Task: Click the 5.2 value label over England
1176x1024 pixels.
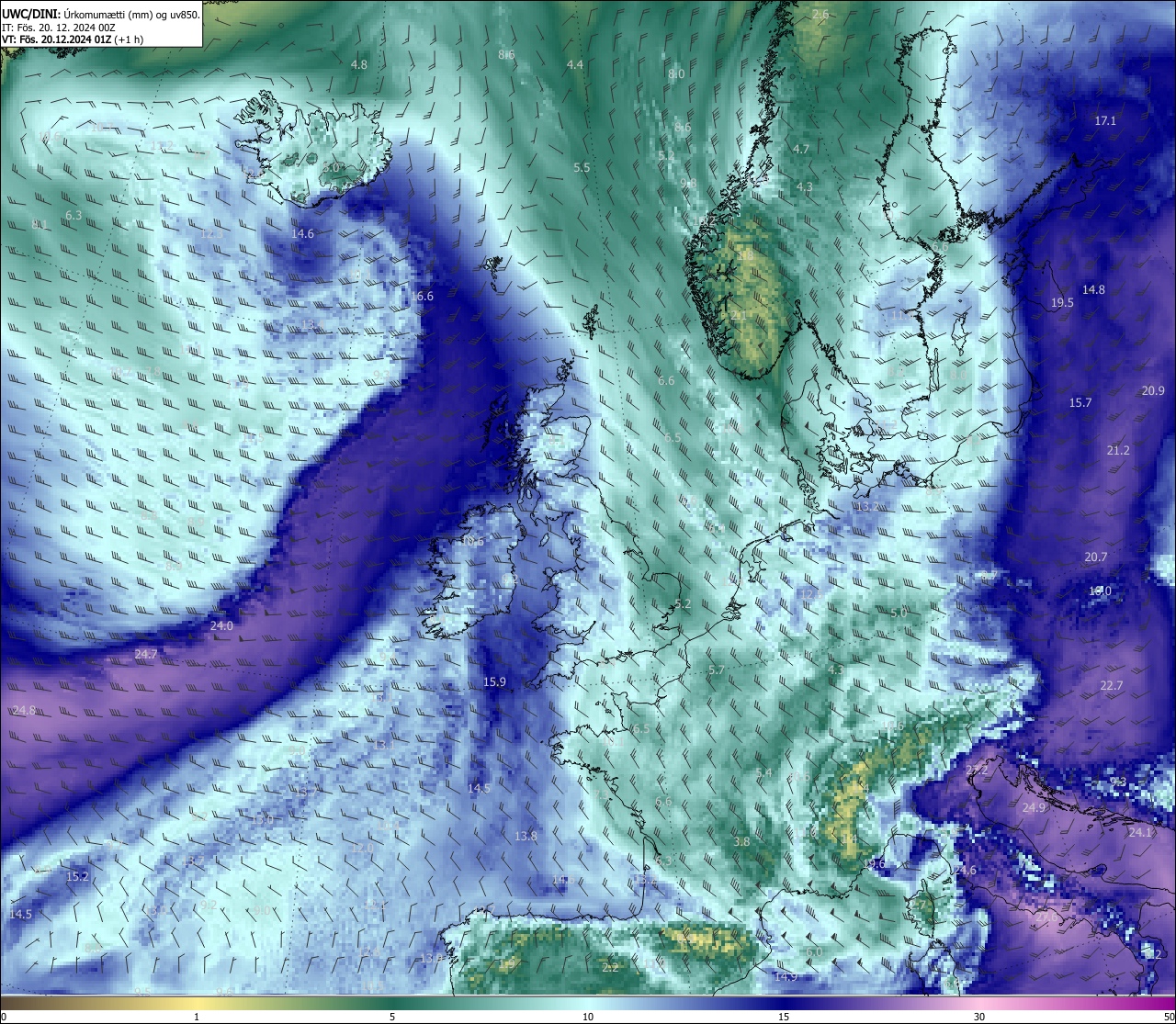Action: pyautogui.click(x=683, y=603)
